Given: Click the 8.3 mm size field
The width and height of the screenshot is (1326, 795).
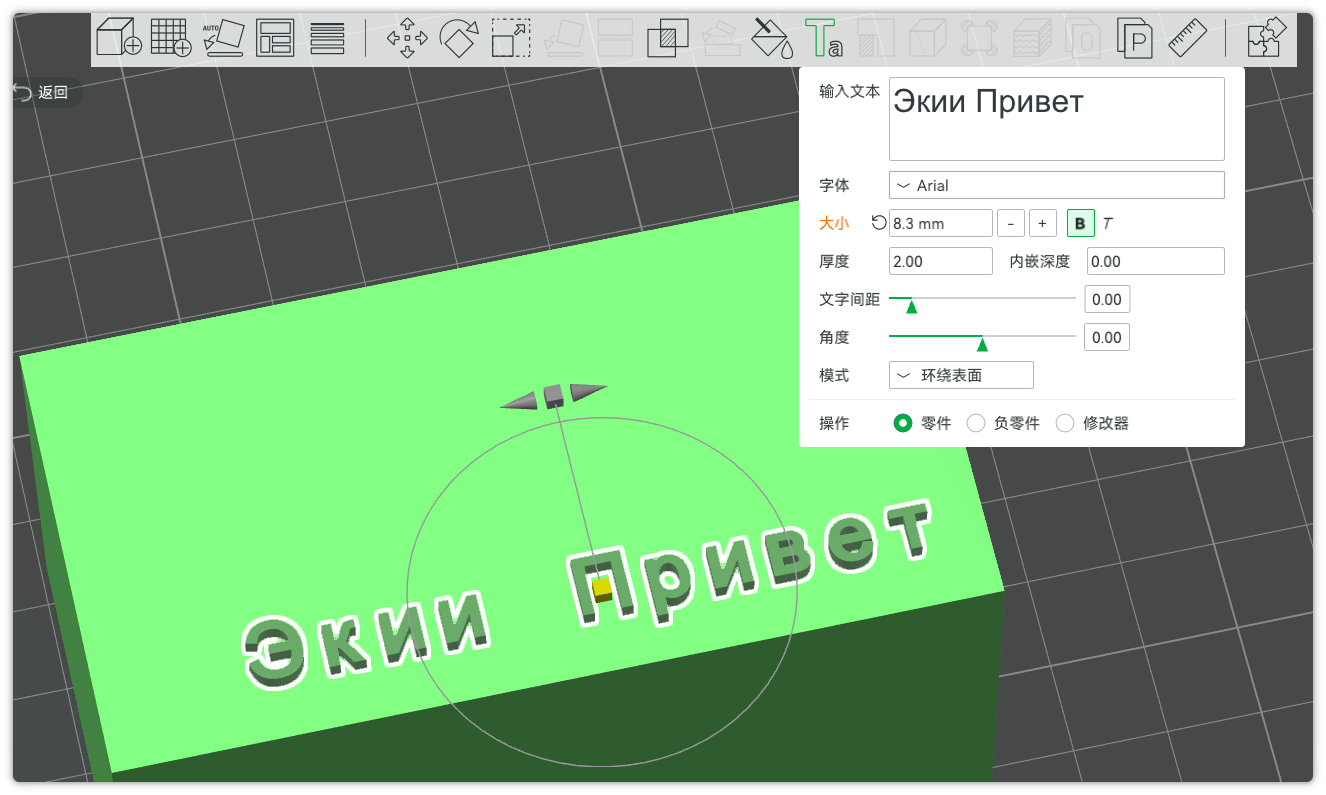Looking at the screenshot, I should tap(940, 223).
